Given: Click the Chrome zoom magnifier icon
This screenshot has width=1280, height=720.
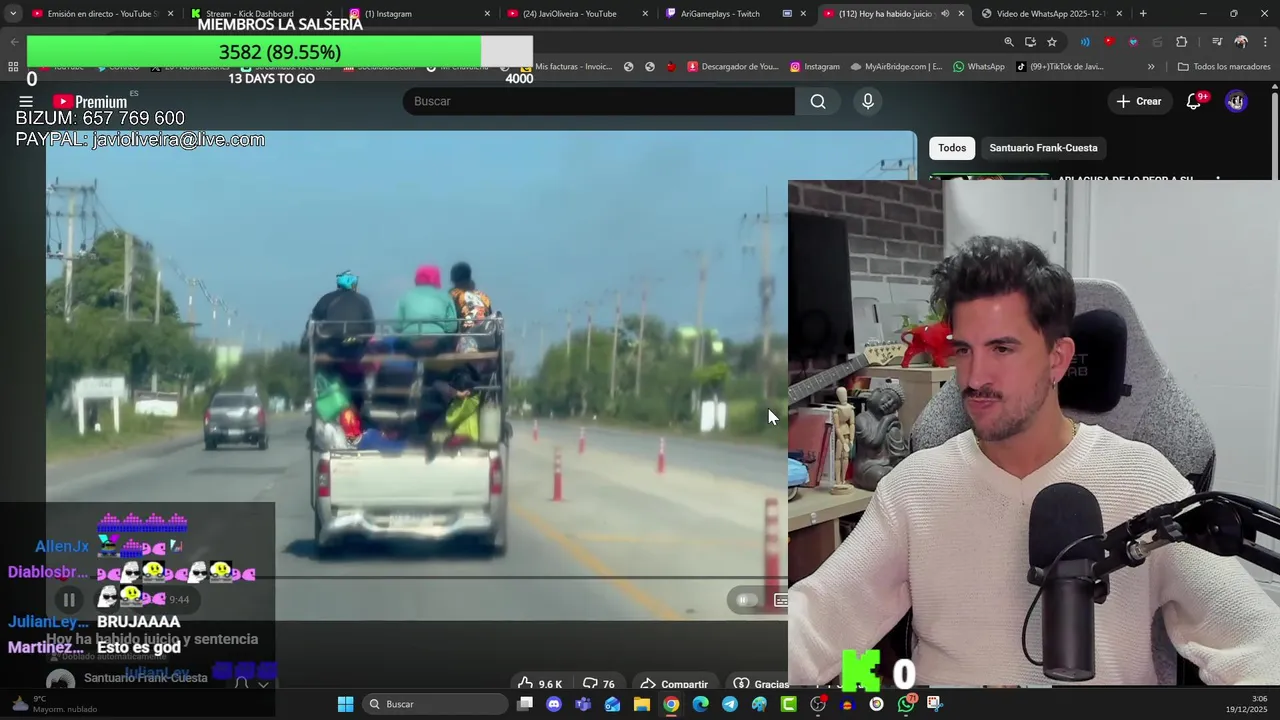Looking at the screenshot, I should pyautogui.click(x=1008, y=42).
